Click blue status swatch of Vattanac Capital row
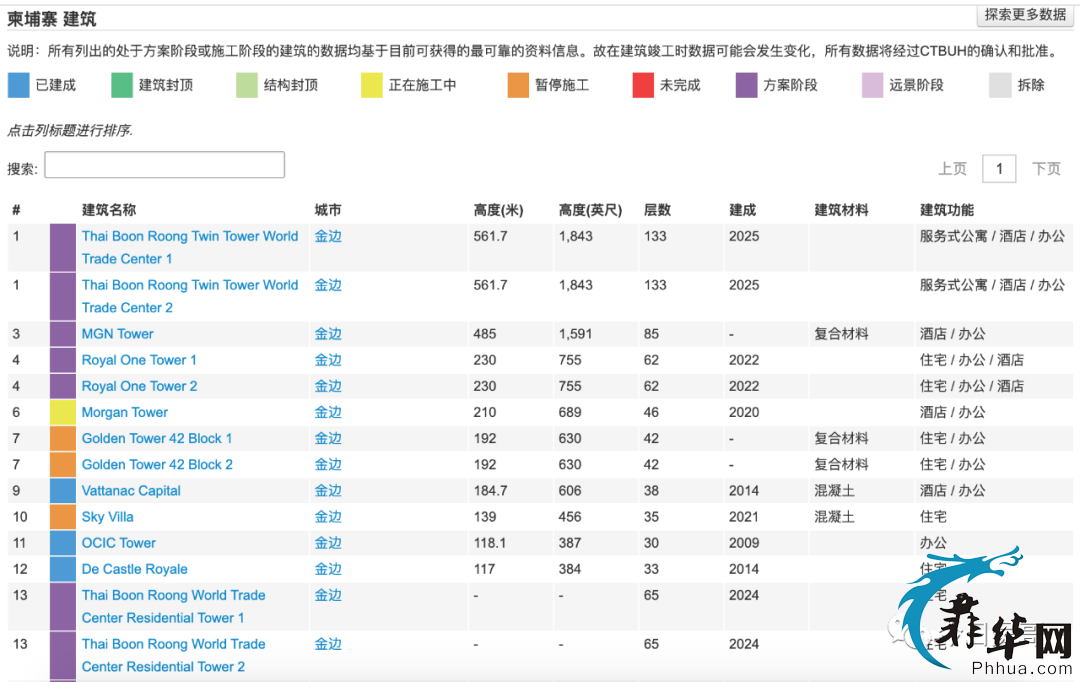Image resolution: width=1080 pixels, height=682 pixels. click(63, 491)
